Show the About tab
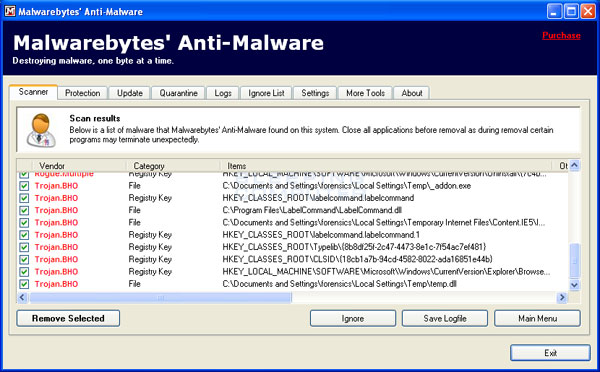Image resolution: width=600 pixels, height=372 pixels. 412,93
